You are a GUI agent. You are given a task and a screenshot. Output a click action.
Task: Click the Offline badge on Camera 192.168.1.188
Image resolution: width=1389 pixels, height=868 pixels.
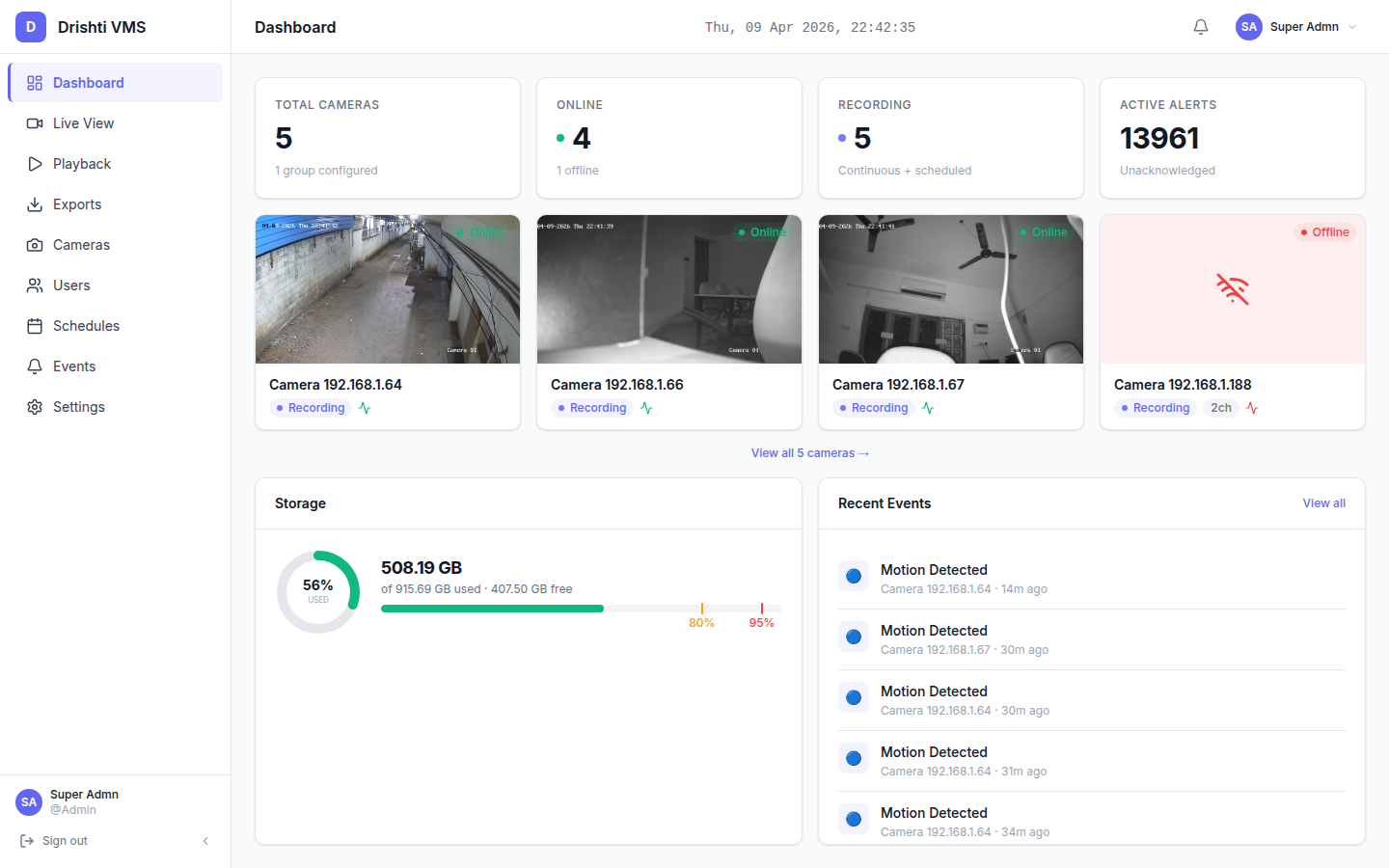point(1324,231)
